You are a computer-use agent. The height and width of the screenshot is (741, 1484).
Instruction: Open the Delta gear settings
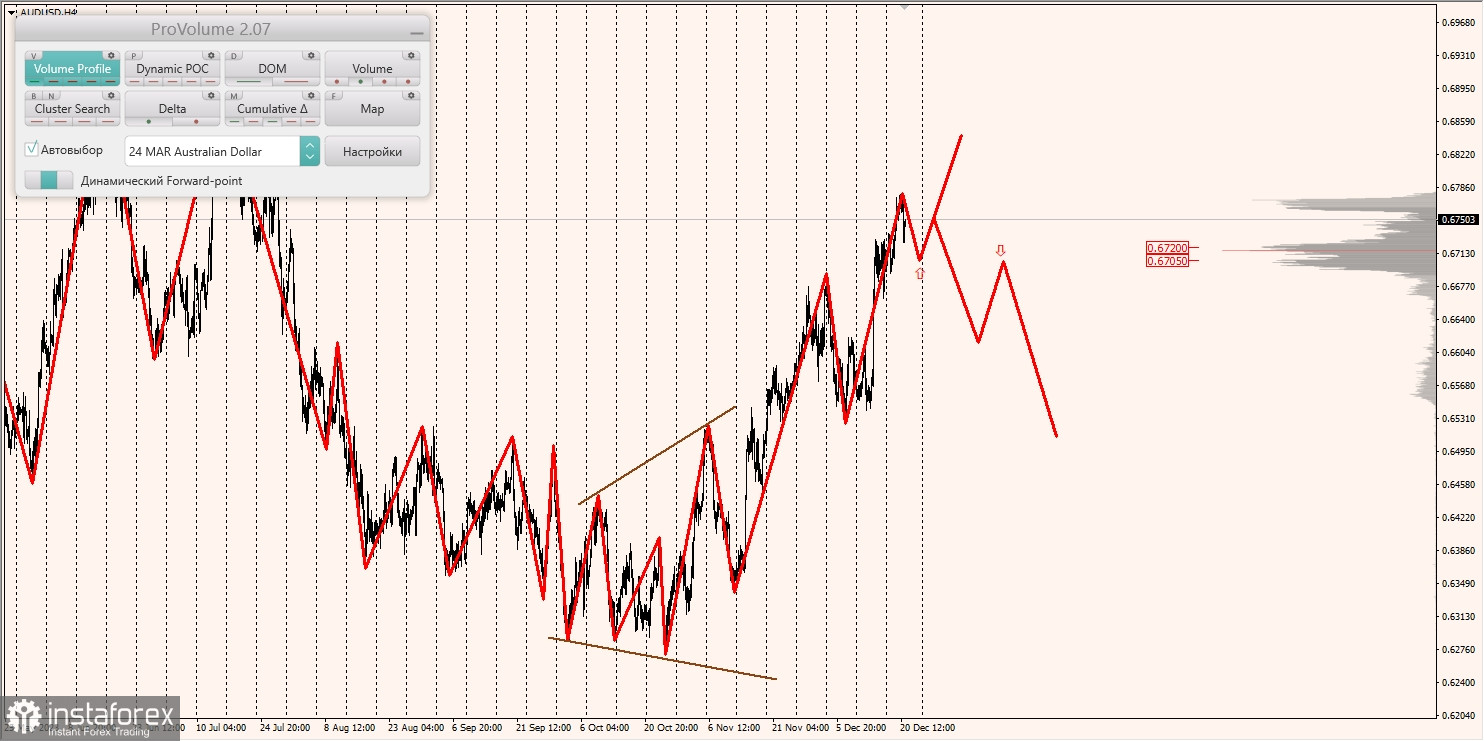point(211,96)
